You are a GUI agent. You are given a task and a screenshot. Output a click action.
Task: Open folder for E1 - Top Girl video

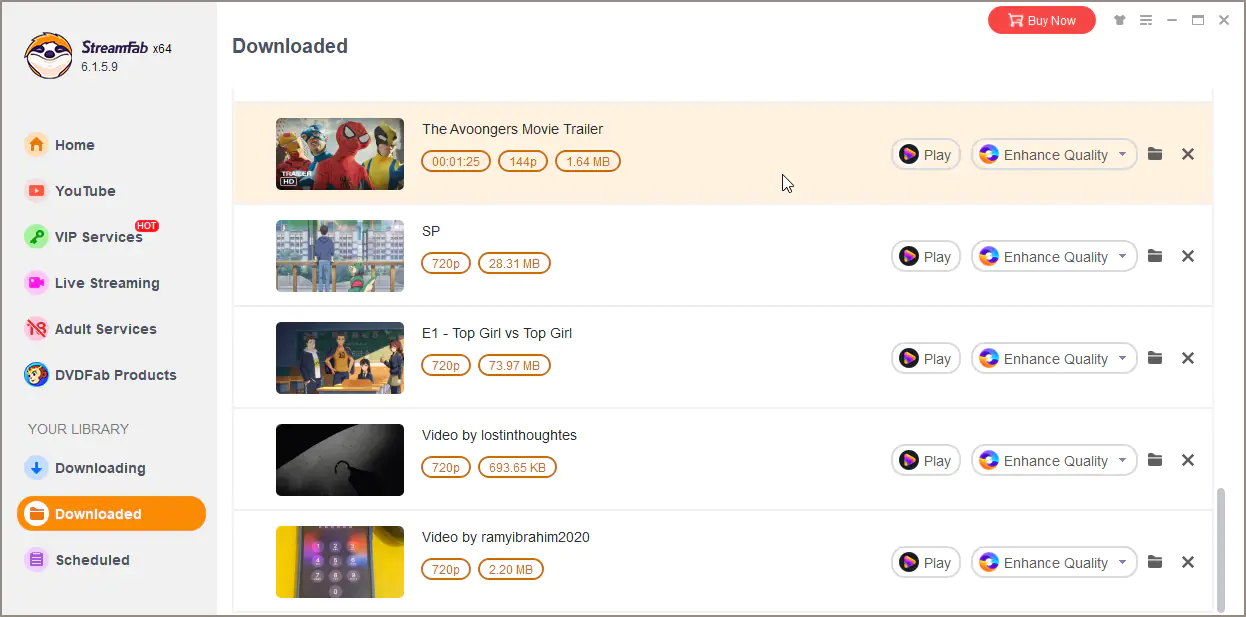click(1155, 358)
